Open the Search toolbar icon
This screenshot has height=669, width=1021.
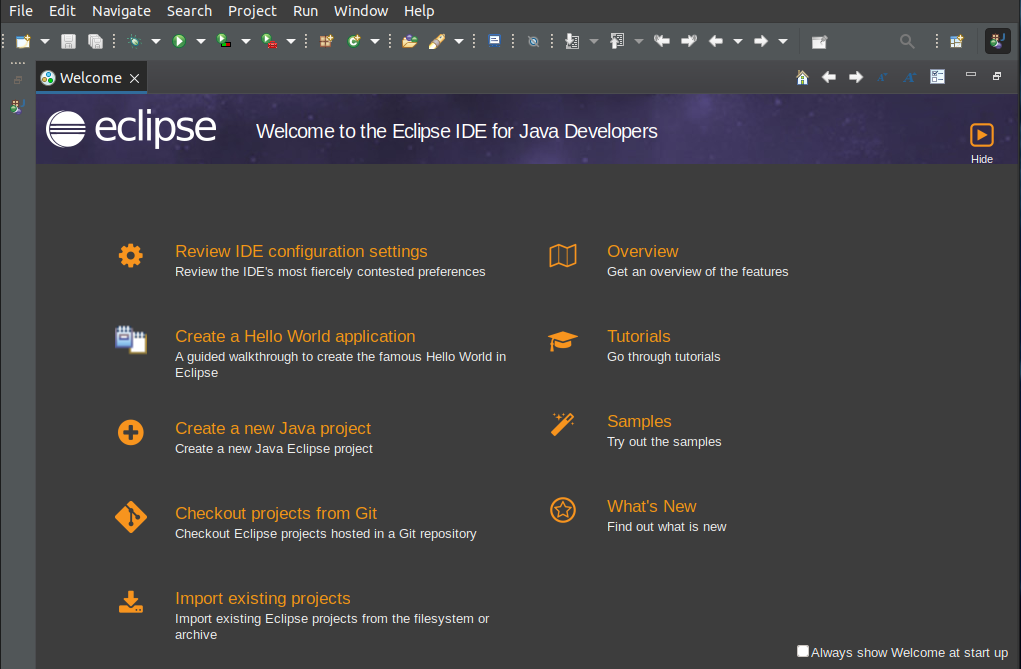point(906,41)
